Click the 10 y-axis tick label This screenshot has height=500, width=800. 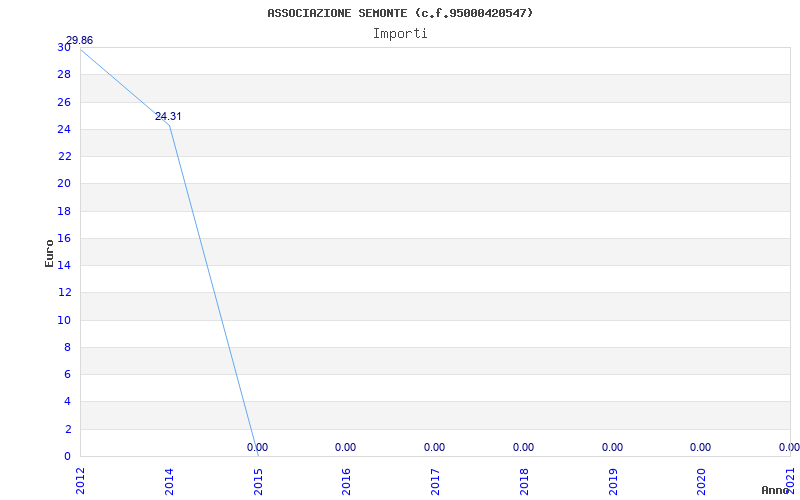(64, 320)
